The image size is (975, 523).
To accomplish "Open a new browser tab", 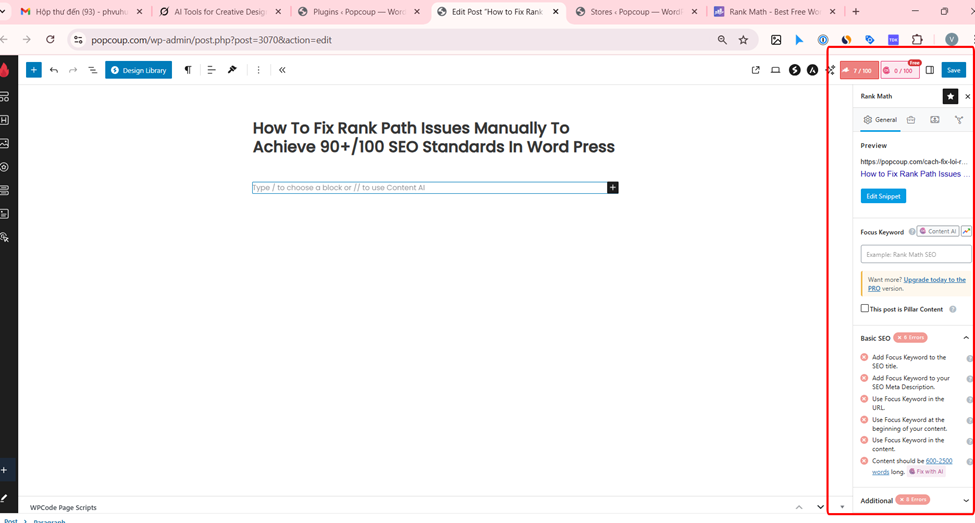I will point(856,12).
